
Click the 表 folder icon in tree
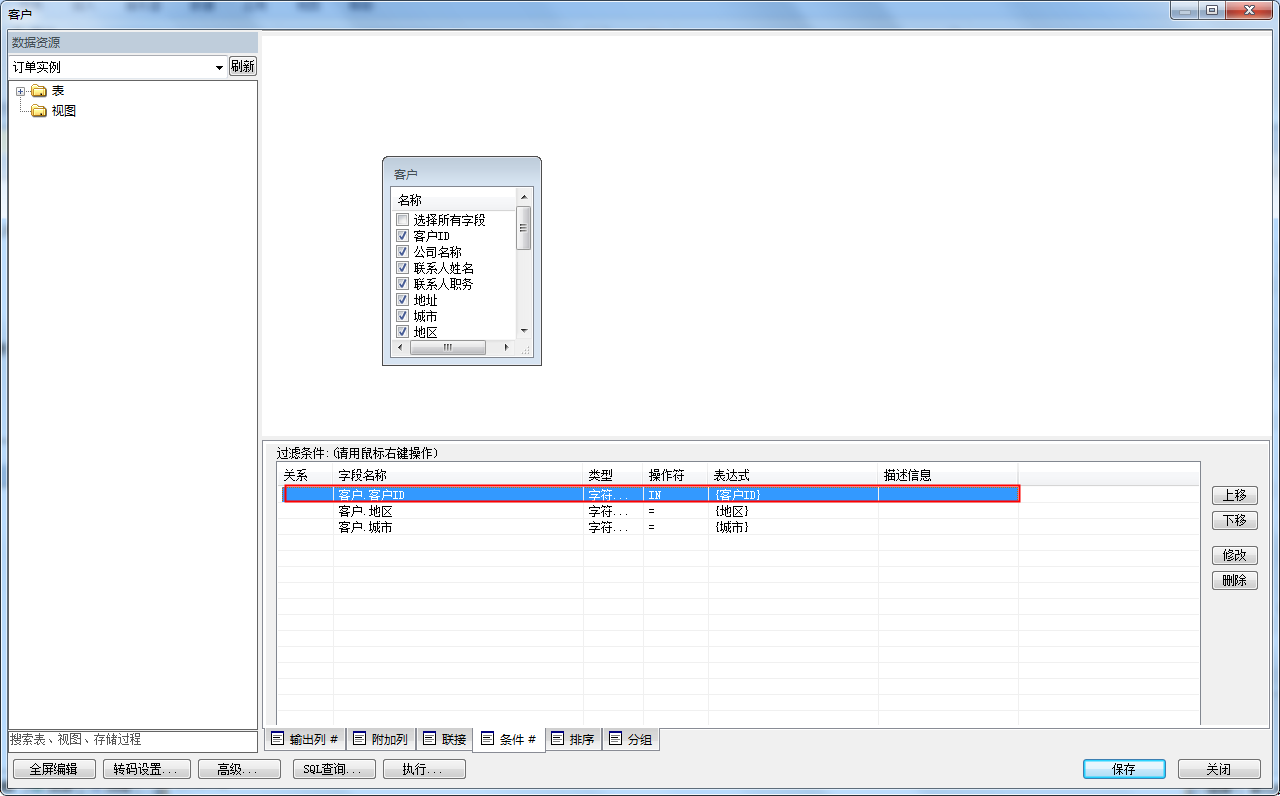coord(39,91)
